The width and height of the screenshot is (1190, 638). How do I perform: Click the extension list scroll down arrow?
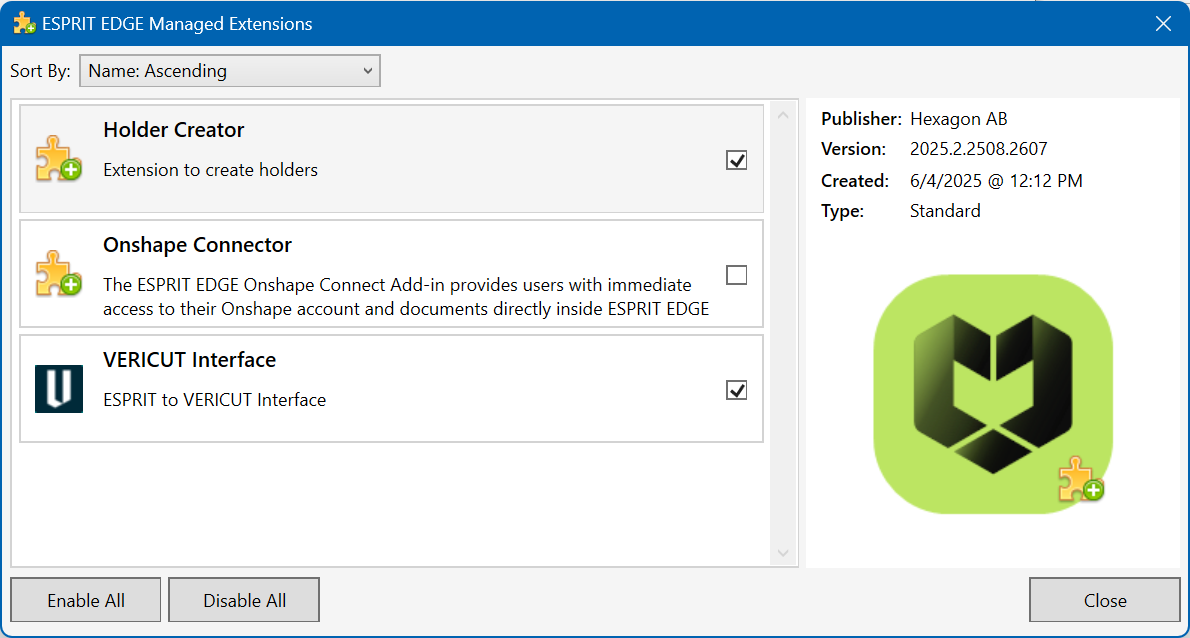pos(783,553)
